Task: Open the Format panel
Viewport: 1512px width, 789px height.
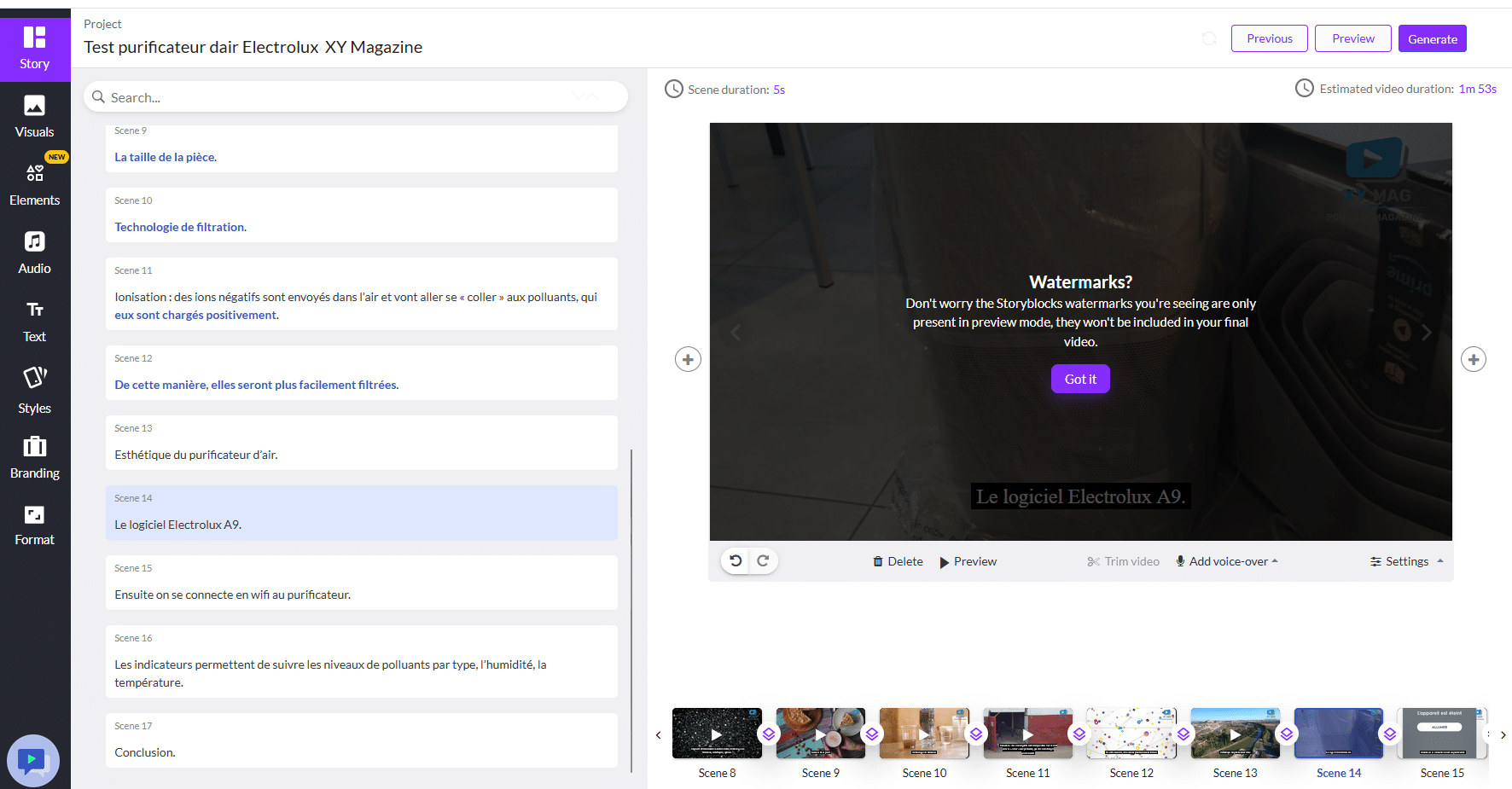Action: pos(35,525)
